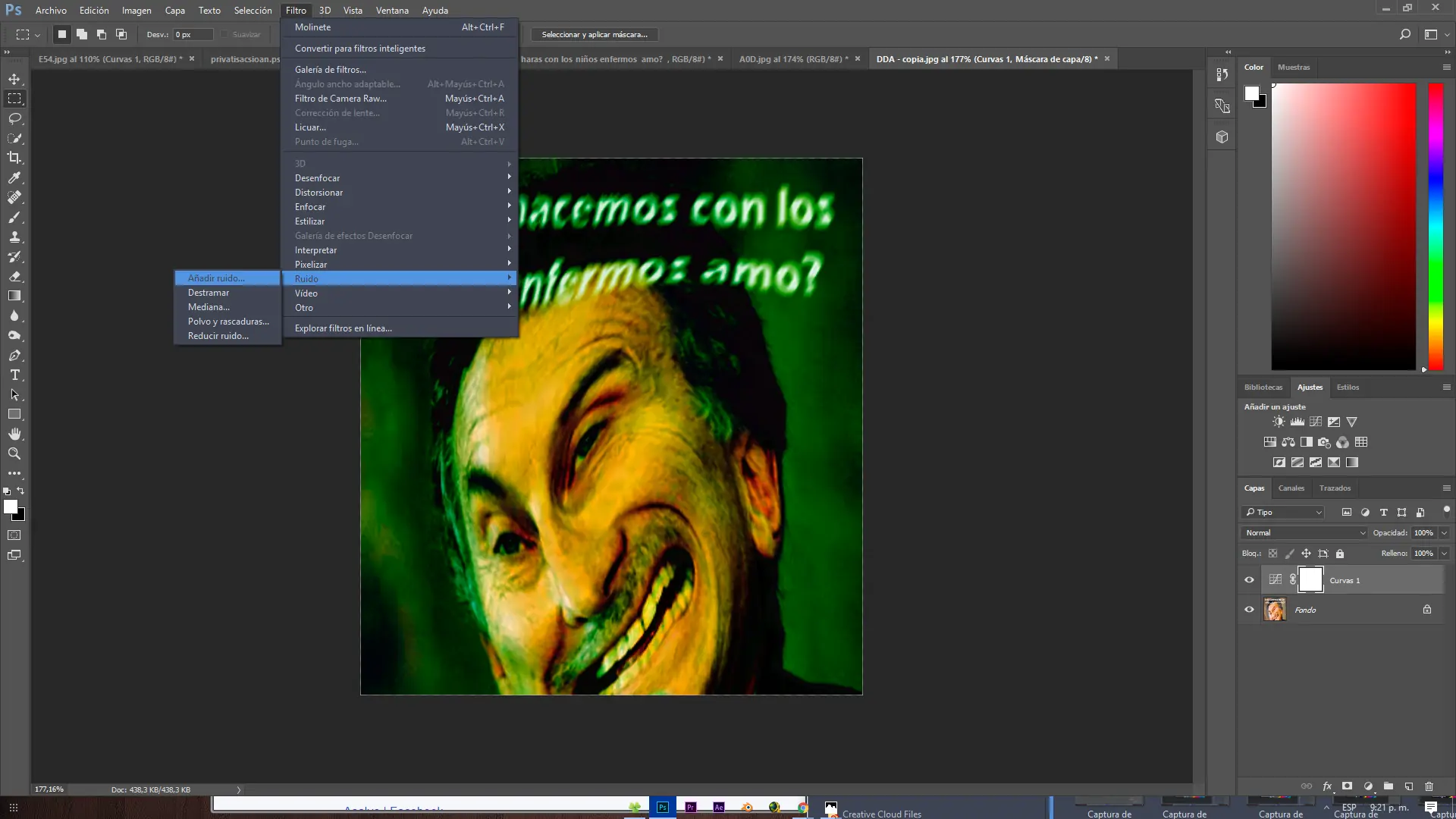Open layer styles fx menu
Viewport: 1456px width, 819px height.
point(1327,786)
